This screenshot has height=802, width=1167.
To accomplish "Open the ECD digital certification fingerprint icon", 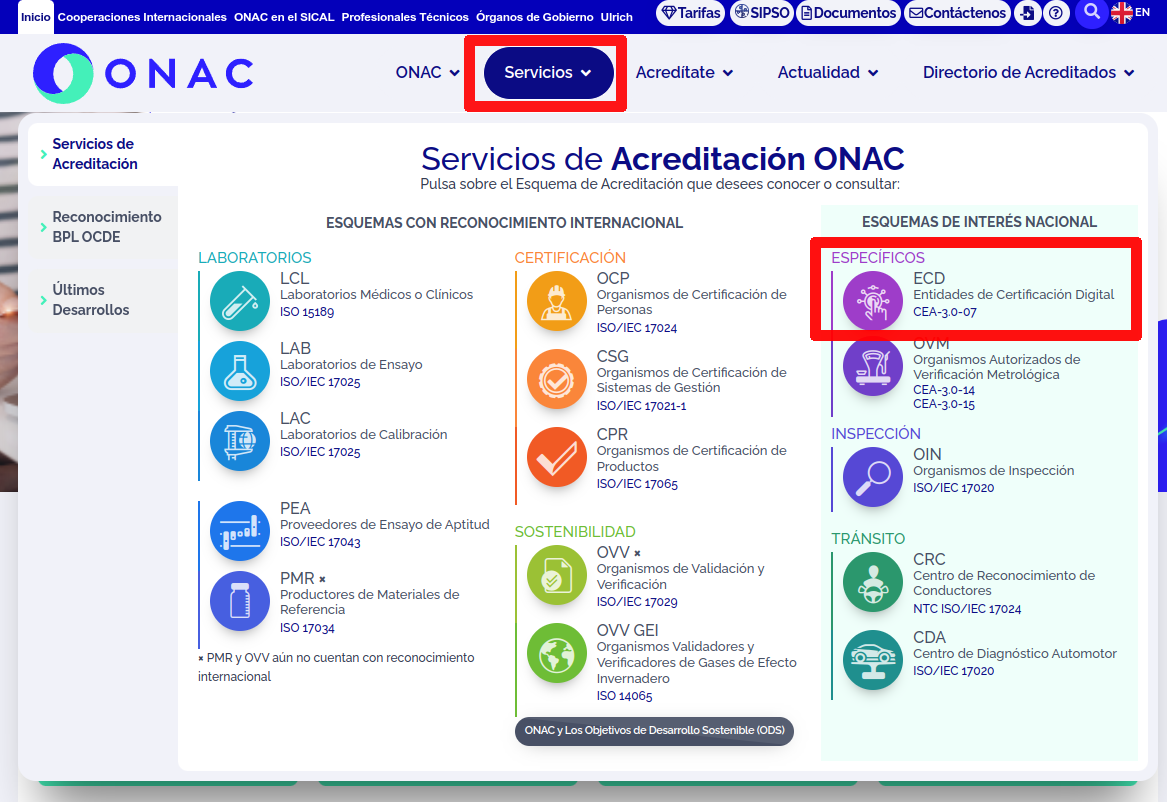I will [873, 301].
